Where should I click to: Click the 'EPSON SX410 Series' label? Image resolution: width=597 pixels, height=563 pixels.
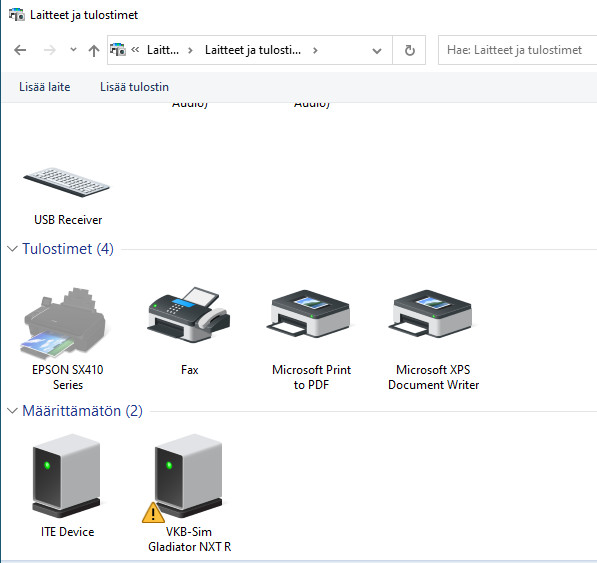click(68, 377)
